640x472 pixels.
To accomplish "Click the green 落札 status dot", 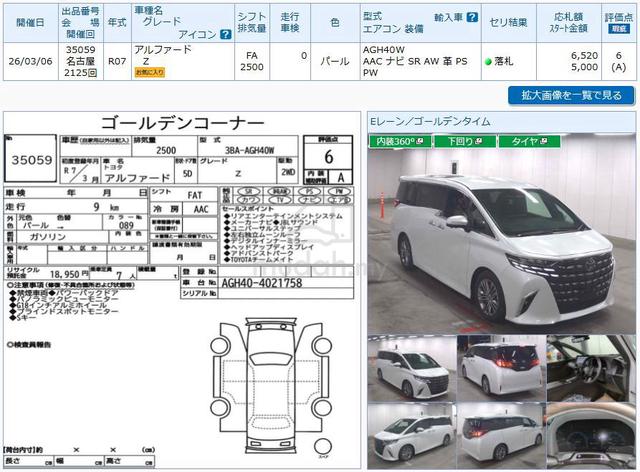I will click(x=487, y=62).
